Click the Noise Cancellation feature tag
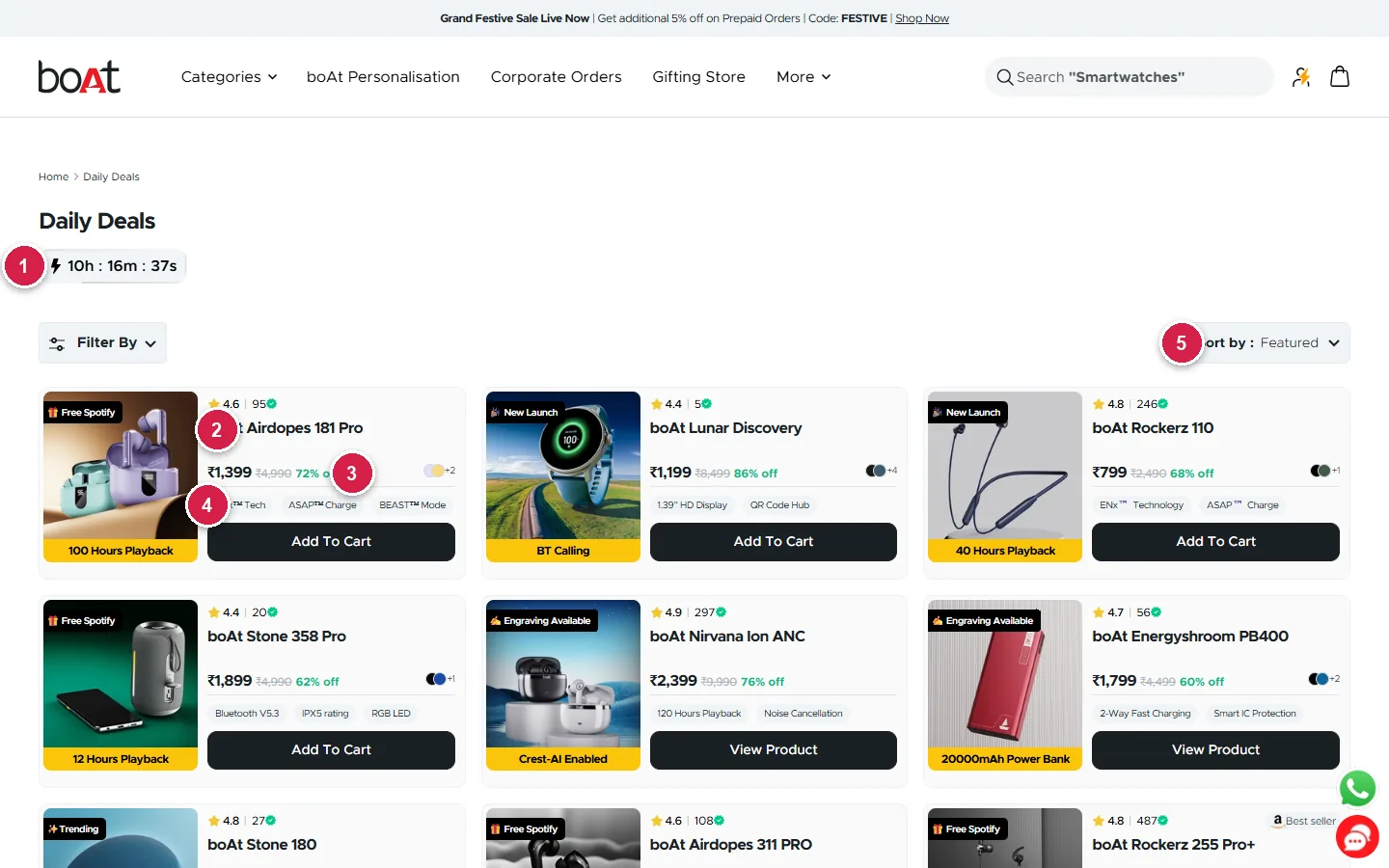 (803, 714)
